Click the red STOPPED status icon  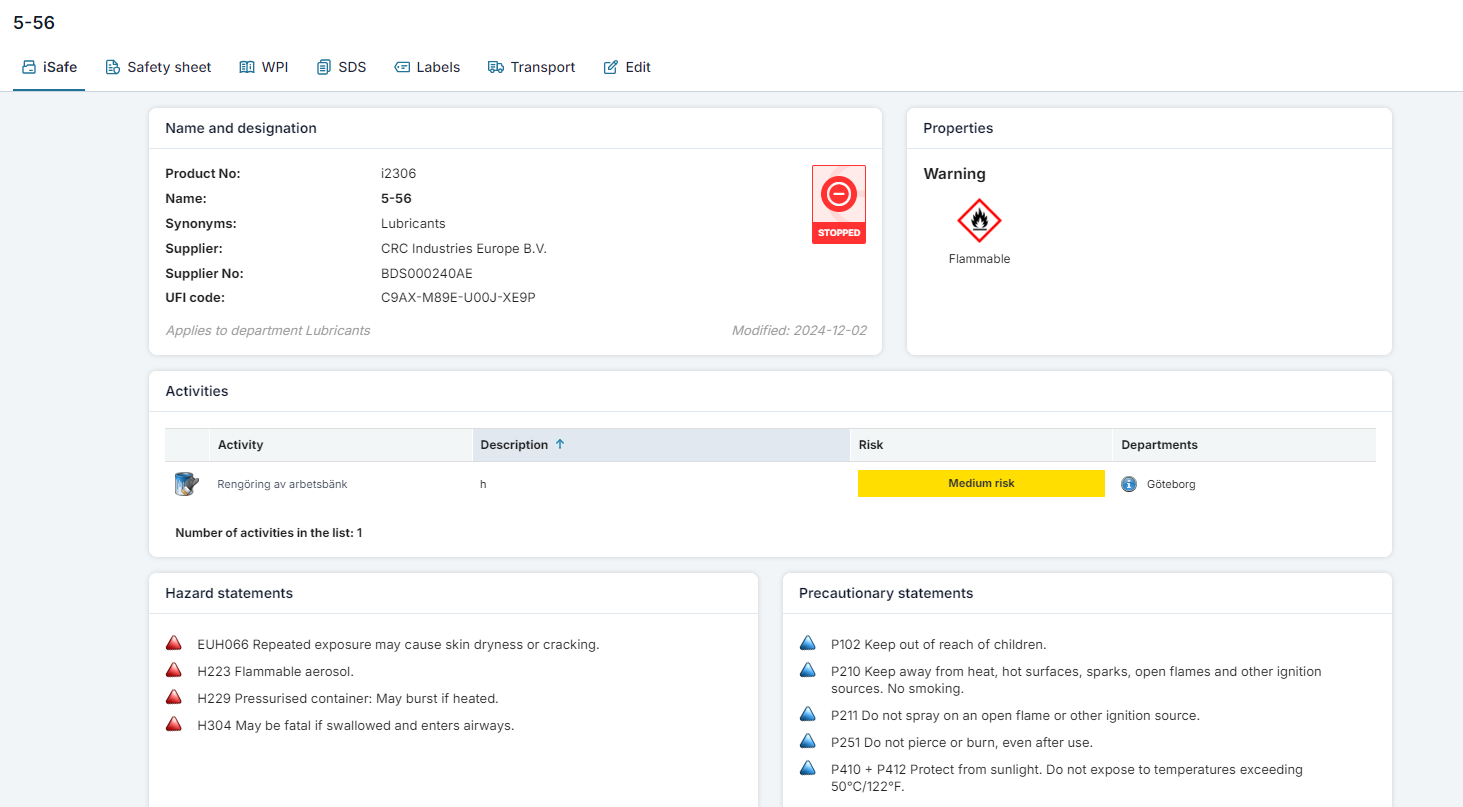point(839,204)
